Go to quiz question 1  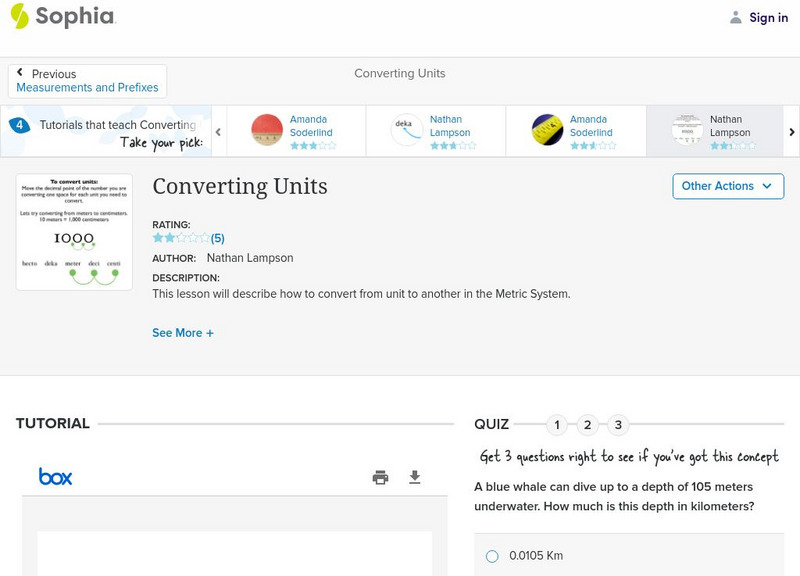[557, 425]
